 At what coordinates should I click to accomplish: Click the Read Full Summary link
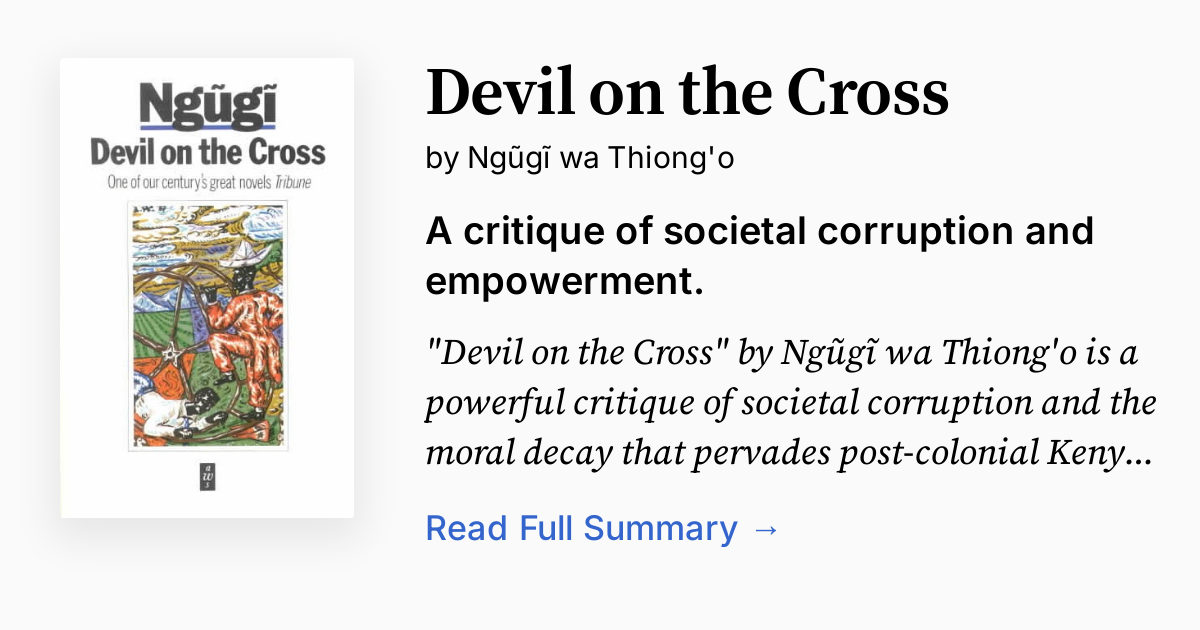point(580,528)
